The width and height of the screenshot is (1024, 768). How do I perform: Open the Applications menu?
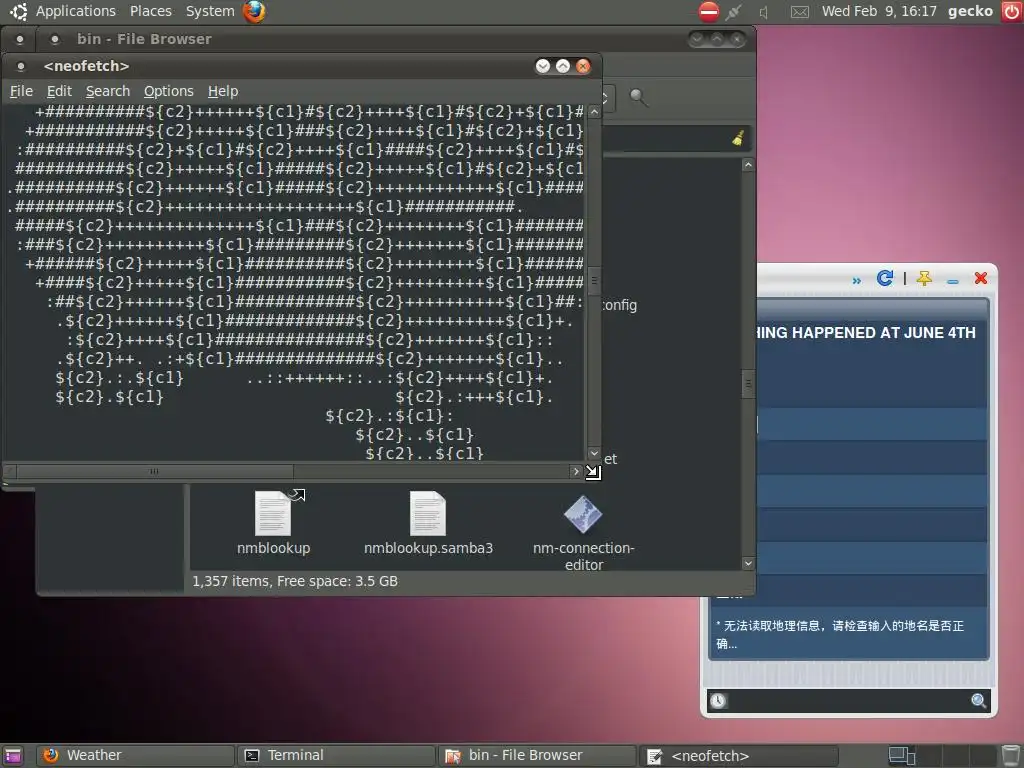[x=75, y=11]
